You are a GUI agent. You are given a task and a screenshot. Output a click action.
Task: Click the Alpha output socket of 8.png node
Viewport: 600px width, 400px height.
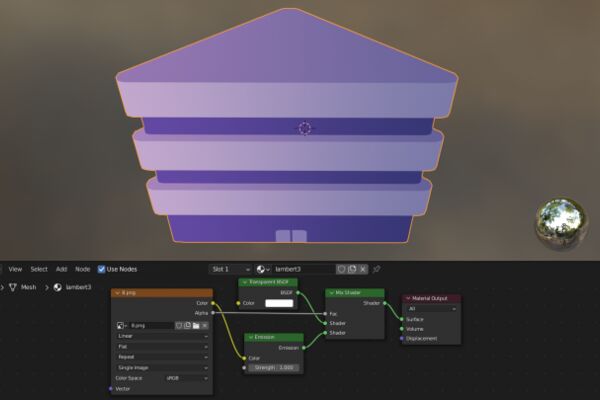tap(213, 313)
